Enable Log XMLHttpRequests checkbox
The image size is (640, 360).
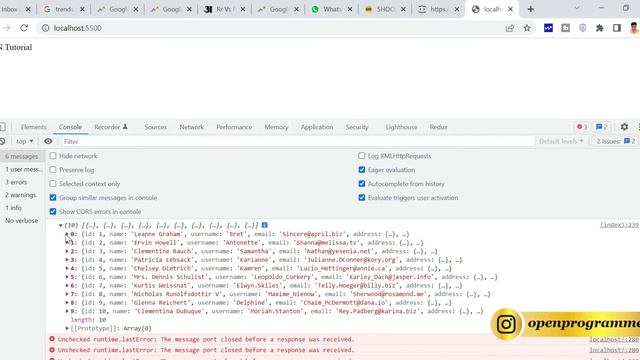coord(362,156)
